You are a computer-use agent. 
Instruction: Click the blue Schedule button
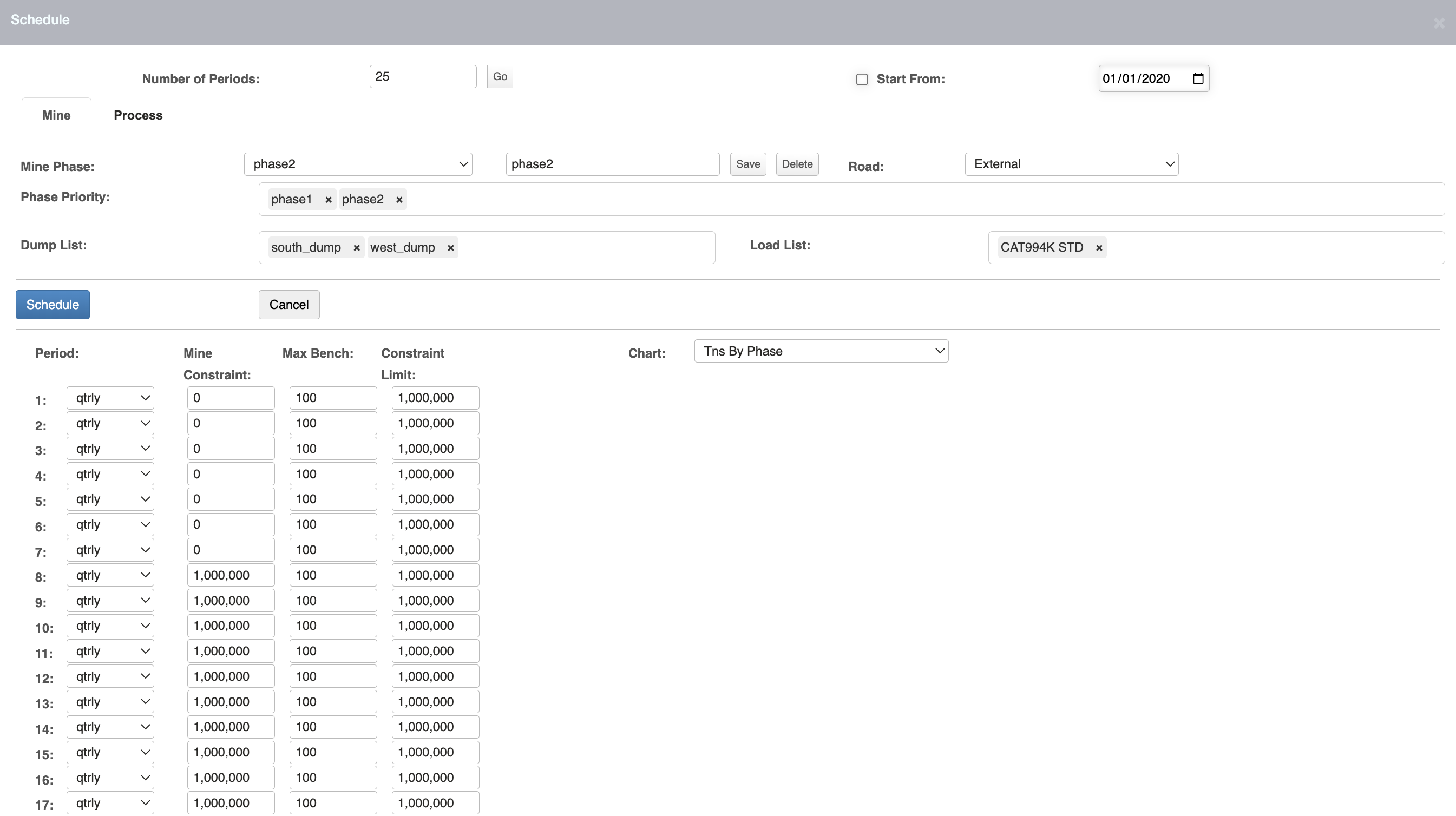[52, 305]
